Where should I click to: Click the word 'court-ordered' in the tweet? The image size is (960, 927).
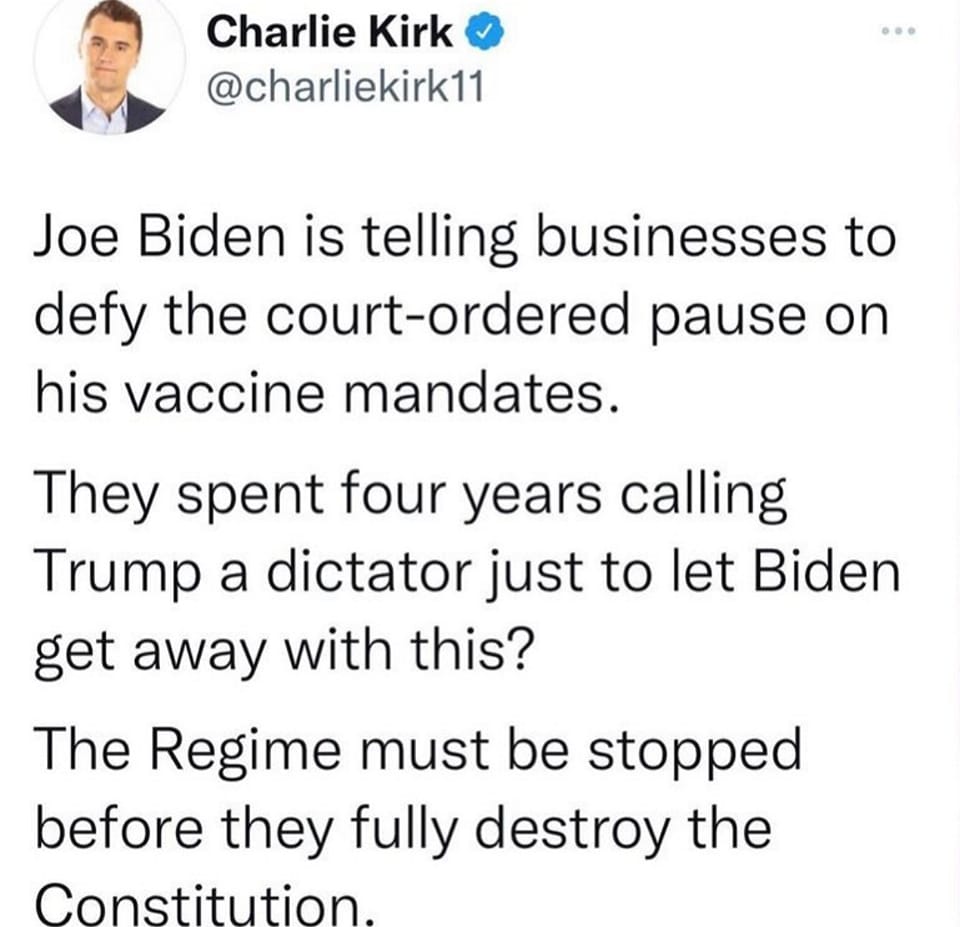447,317
